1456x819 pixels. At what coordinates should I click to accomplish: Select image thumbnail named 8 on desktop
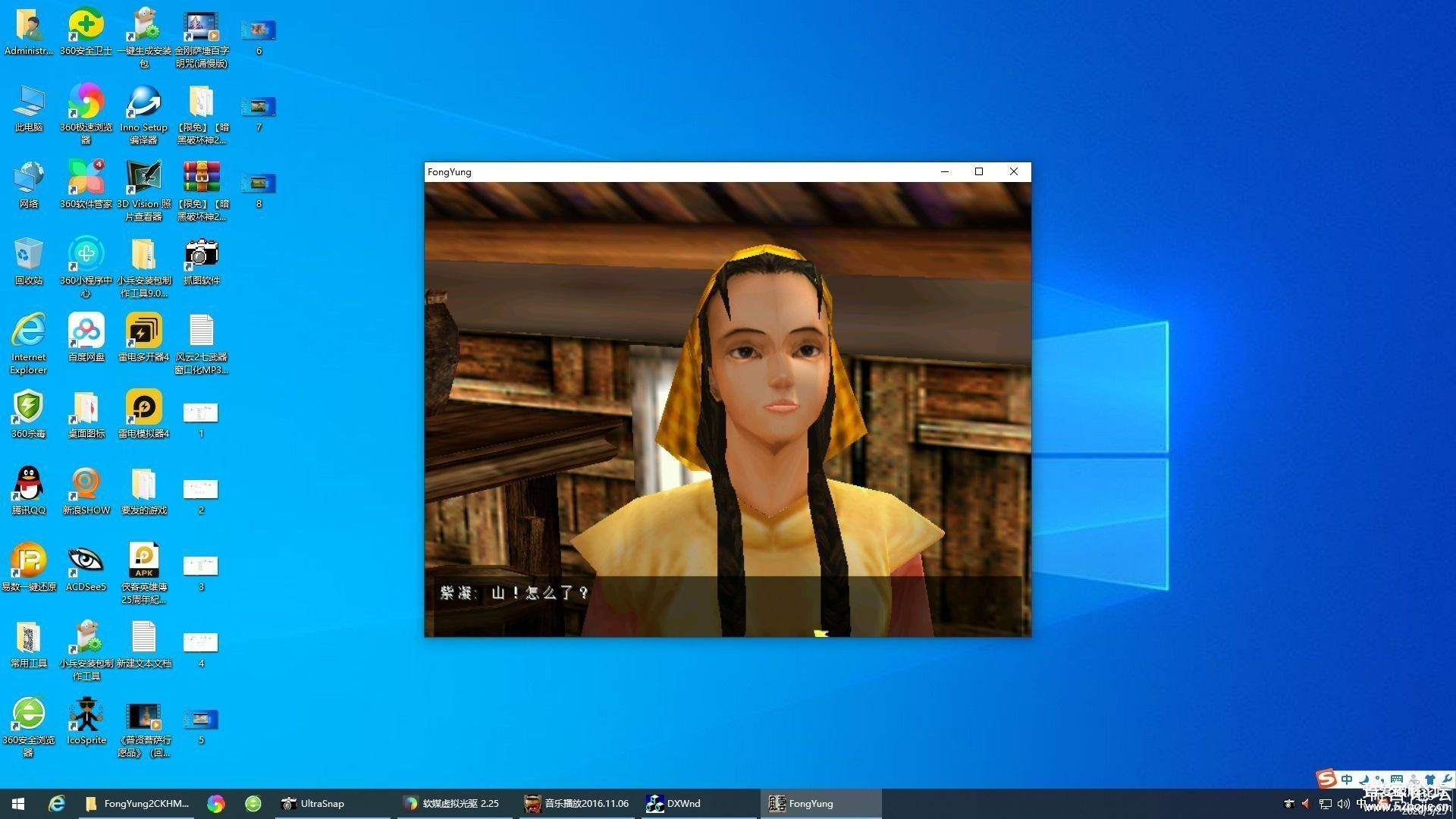[259, 190]
